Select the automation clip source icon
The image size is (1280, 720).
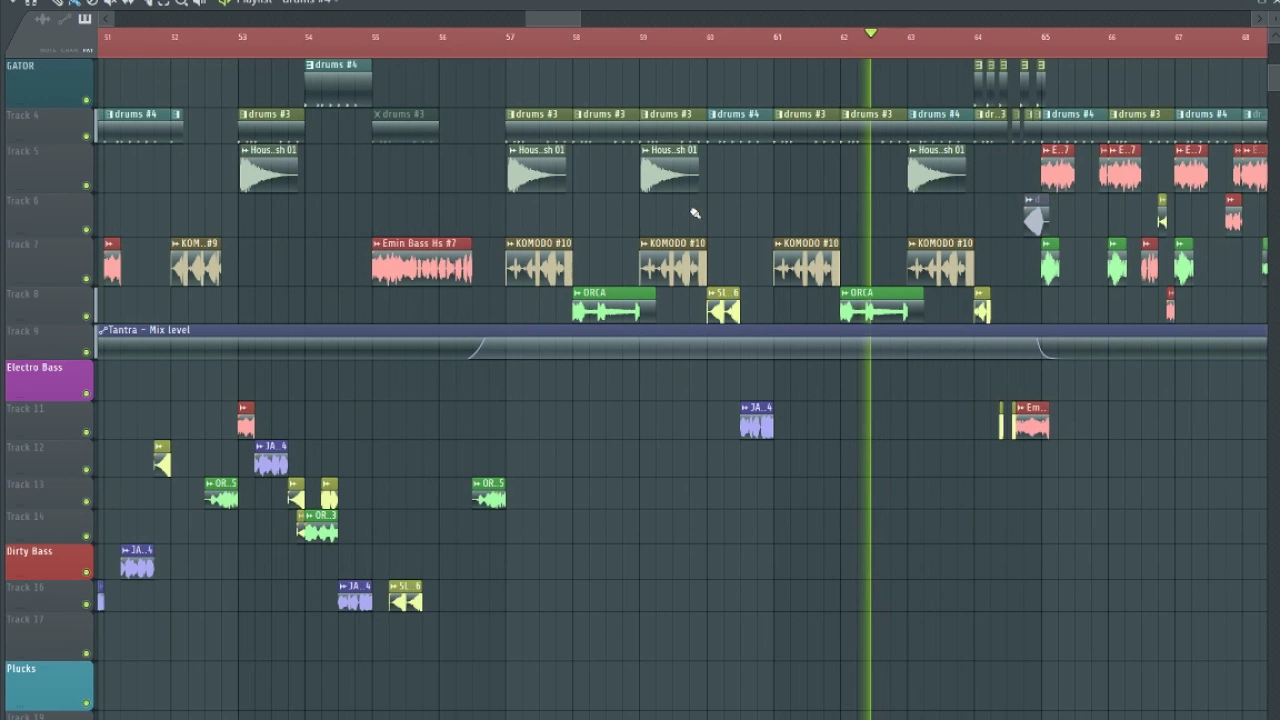click(64, 19)
